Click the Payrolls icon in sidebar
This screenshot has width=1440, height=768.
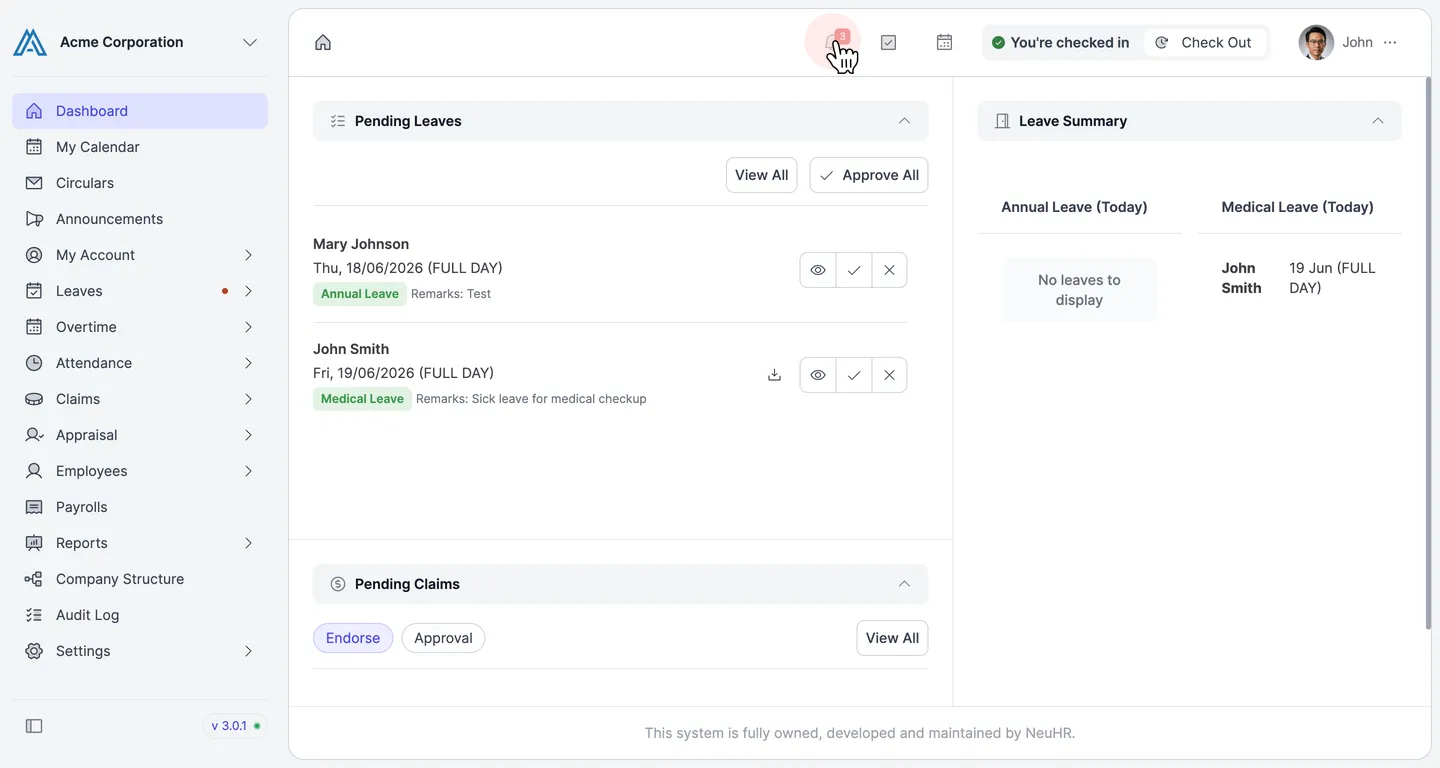click(34, 507)
